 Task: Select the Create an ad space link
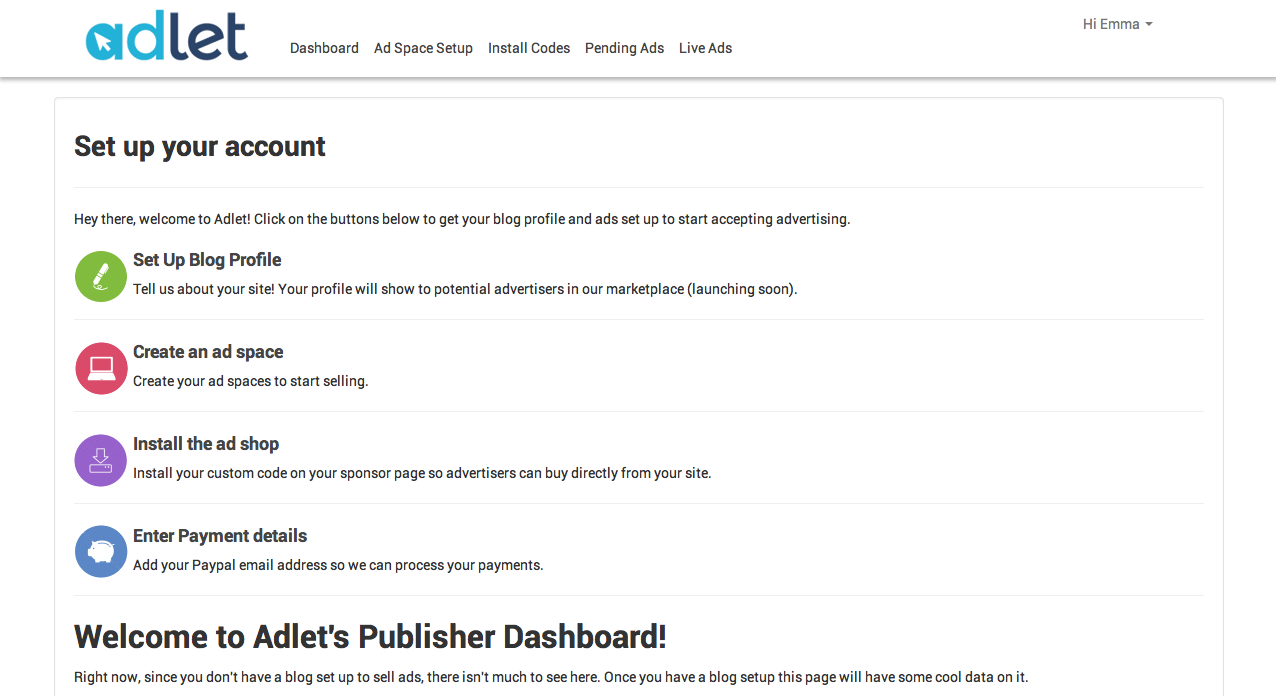208,352
